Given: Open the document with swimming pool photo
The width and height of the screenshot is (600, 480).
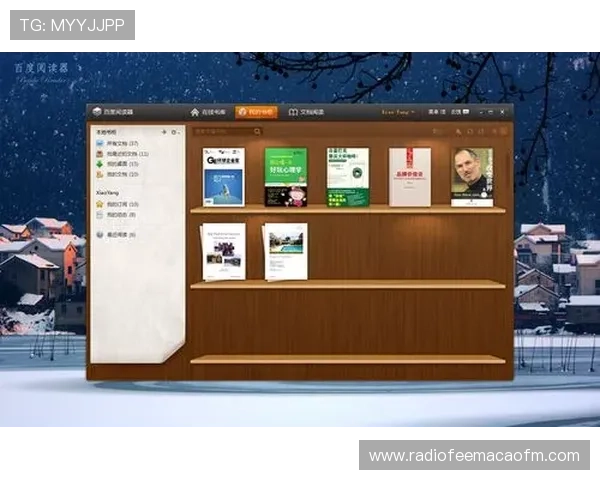Looking at the screenshot, I should tap(285, 251).
